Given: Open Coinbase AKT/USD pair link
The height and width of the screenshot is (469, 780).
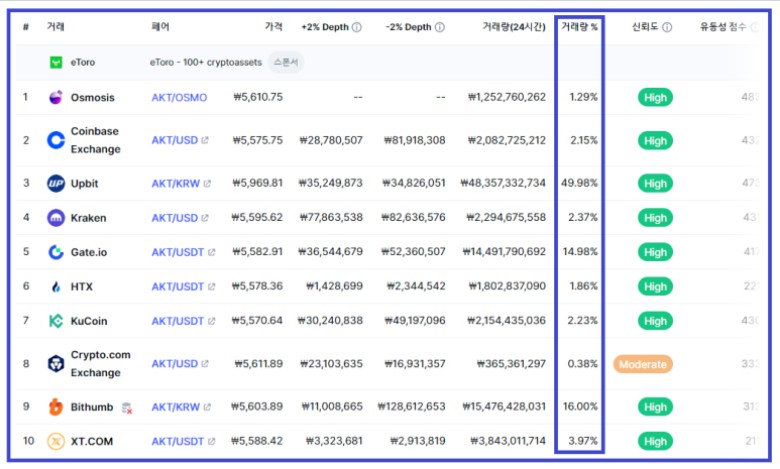Looking at the screenshot, I should 175,140.
